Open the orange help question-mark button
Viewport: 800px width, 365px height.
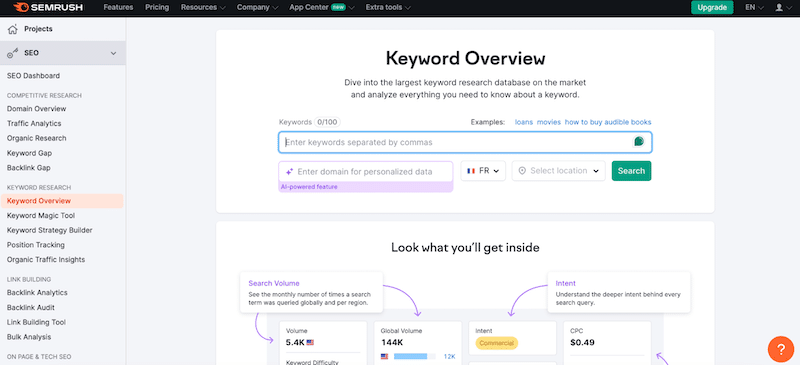(x=781, y=349)
